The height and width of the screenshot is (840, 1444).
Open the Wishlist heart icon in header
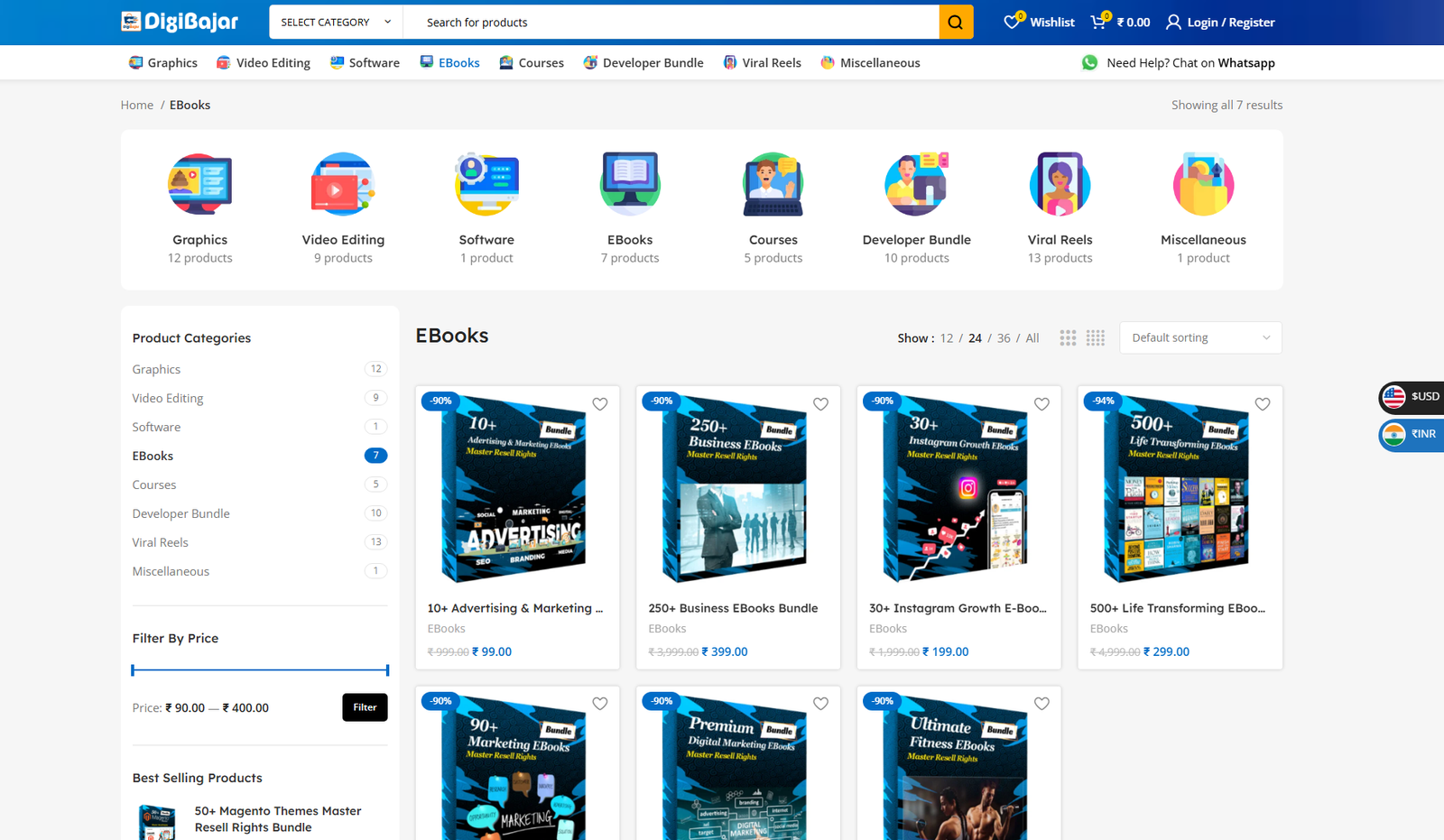point(1012,22)
